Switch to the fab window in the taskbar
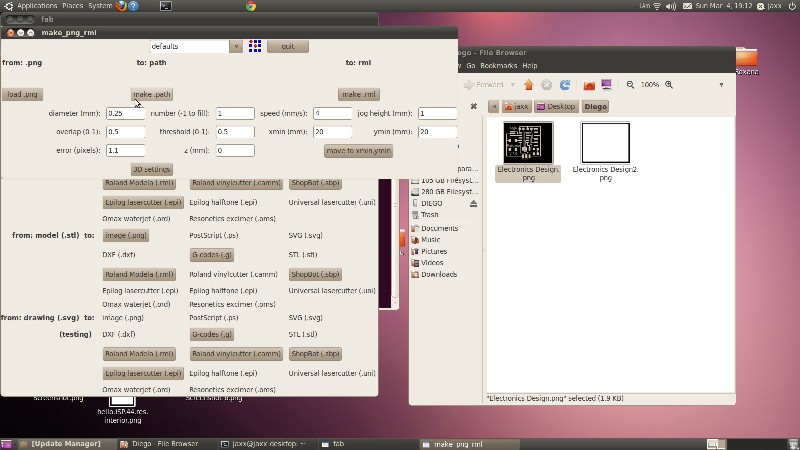Screen dimensions: 800x450 tap(368, 444)
